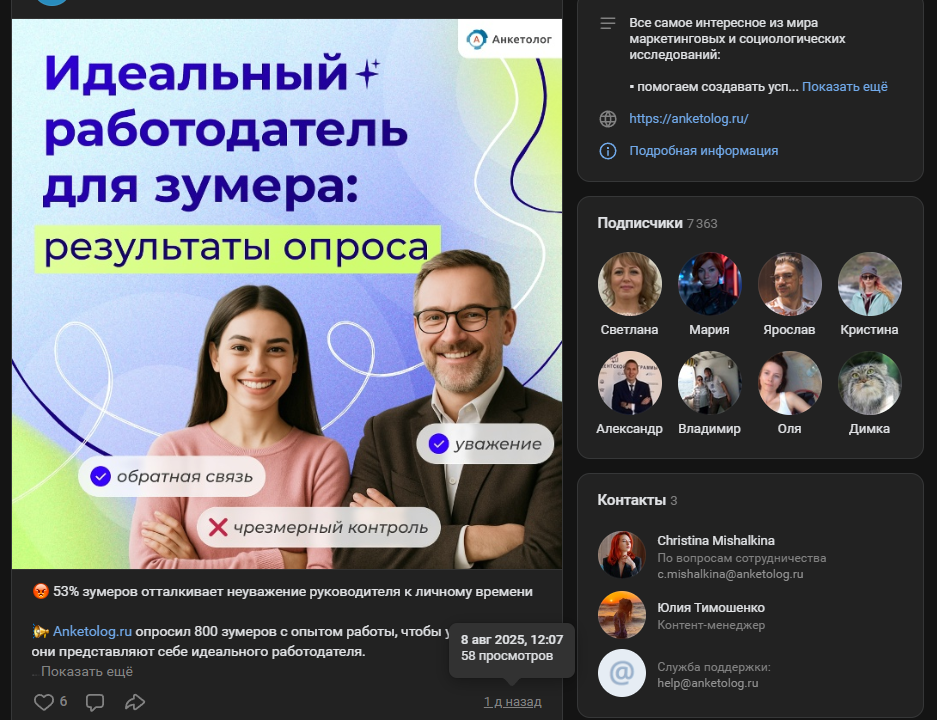
Task: Open subscriber Мария's avatar
Action: [709, 284]
